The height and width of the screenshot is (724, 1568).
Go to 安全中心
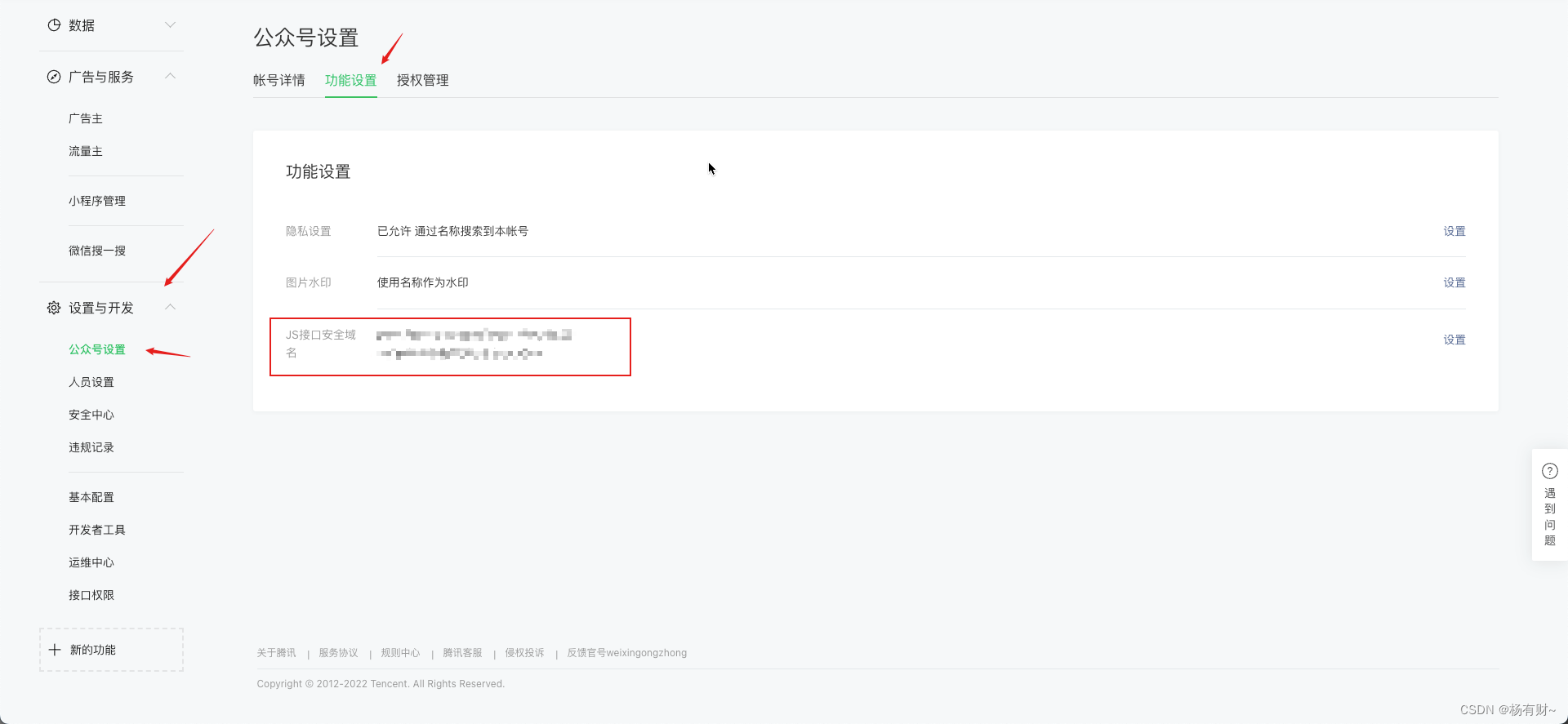[91, 415]
